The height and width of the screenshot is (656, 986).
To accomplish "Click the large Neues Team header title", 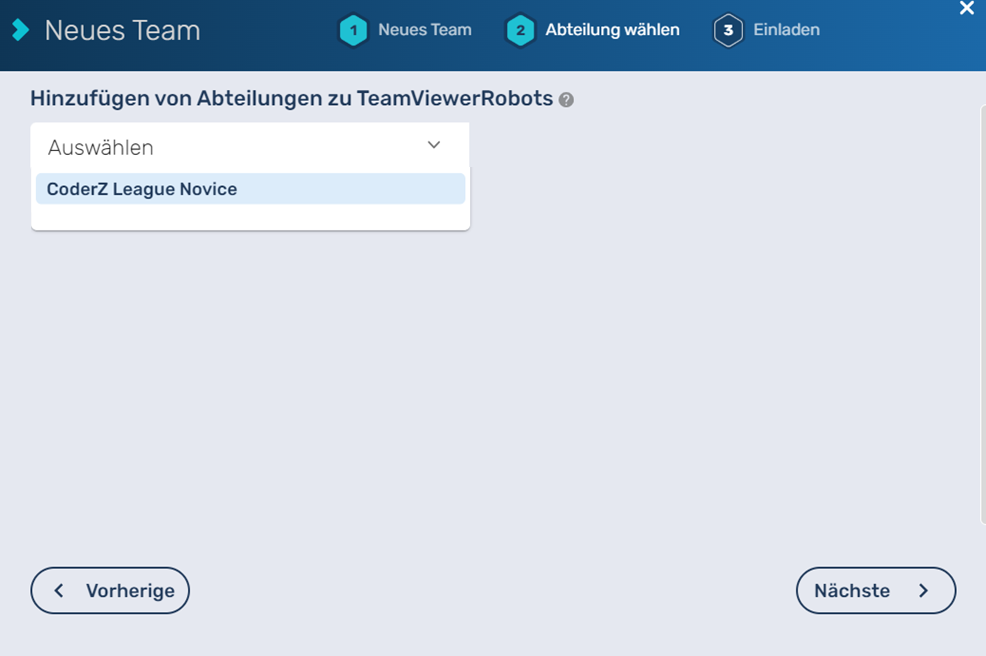I will (122, 30).
